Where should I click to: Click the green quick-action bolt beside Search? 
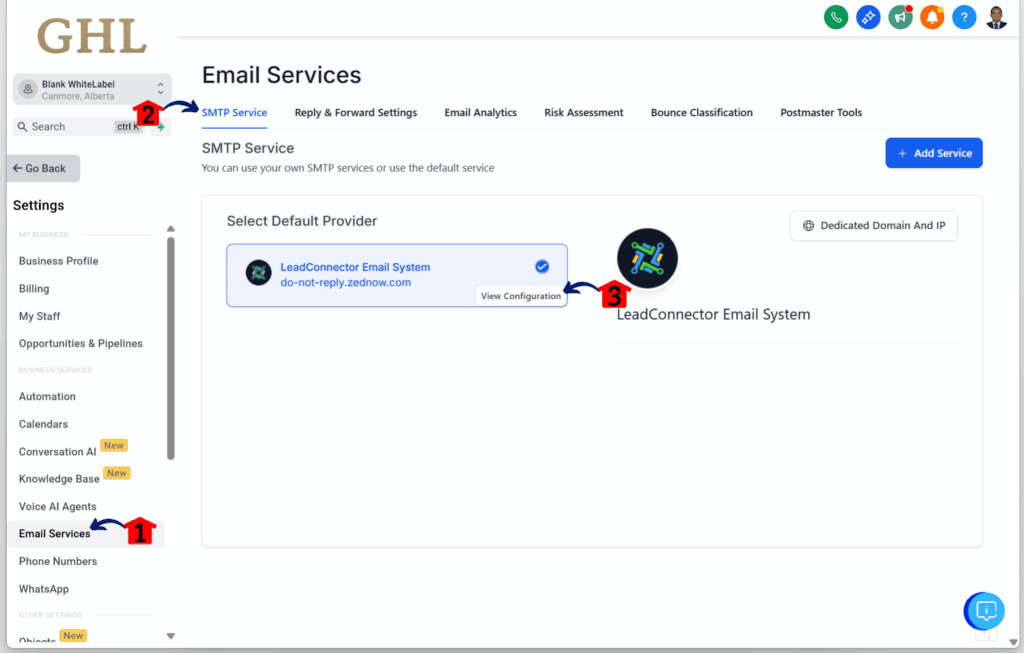tap(161, 127)
